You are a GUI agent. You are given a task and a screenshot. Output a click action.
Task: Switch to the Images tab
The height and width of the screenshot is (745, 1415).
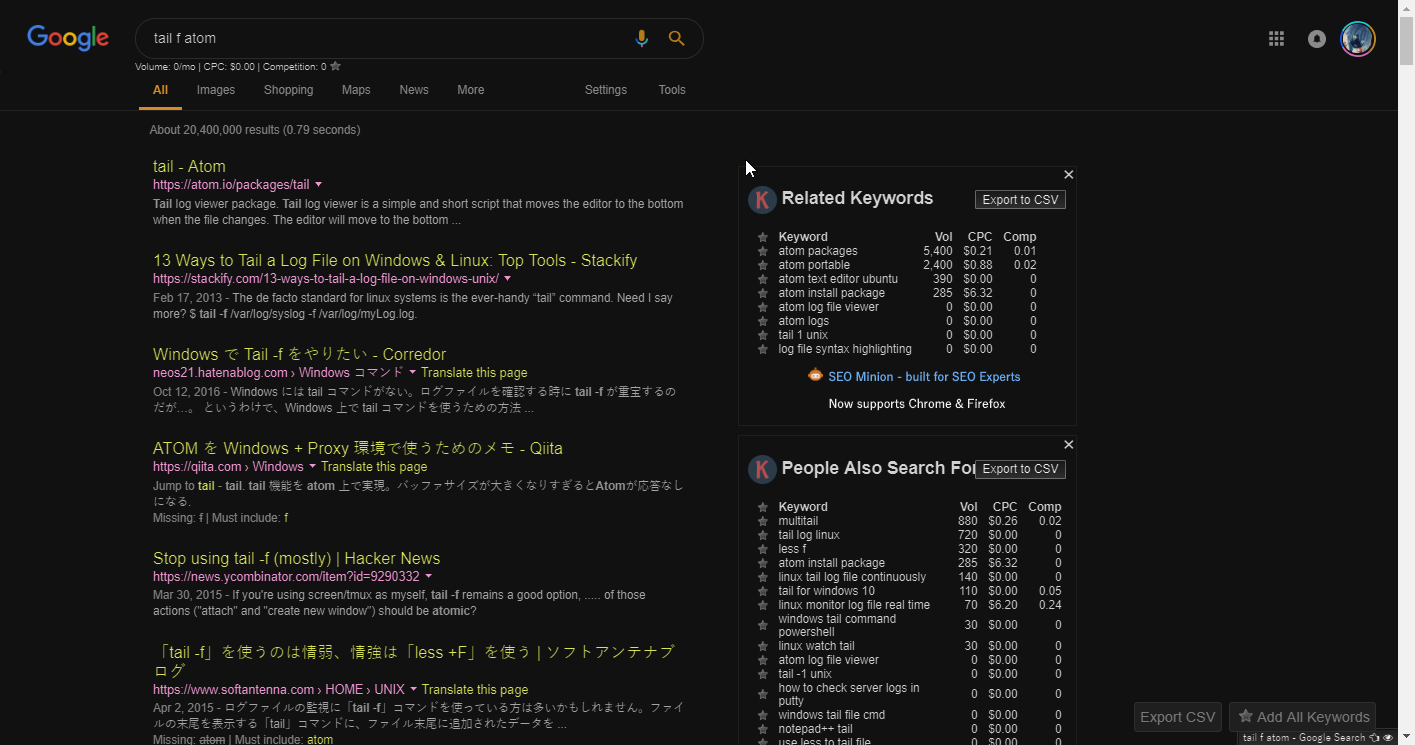(216, 90)
